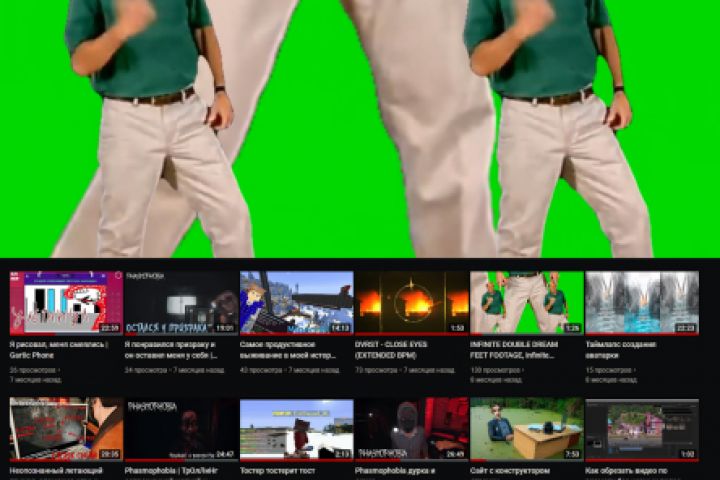Open the dark Phasmophobia thumbnail lasting 19:01

(x=181, y=302)
